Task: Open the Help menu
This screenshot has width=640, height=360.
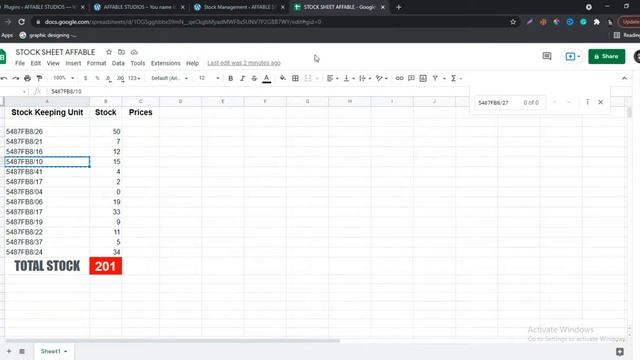Action: [x=192, y=63]
